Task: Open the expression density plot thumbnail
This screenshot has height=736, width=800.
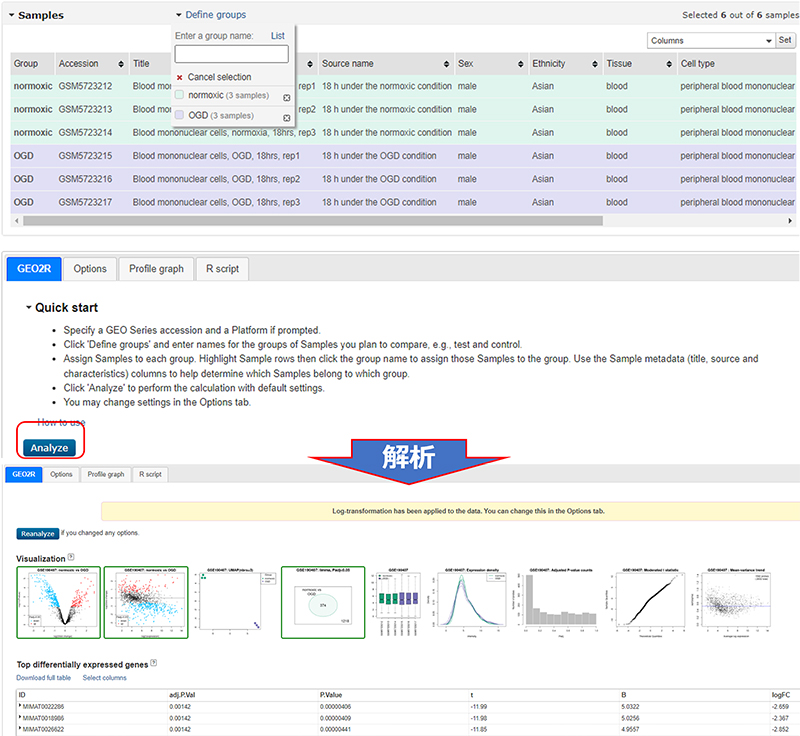Action: [470, 602]
